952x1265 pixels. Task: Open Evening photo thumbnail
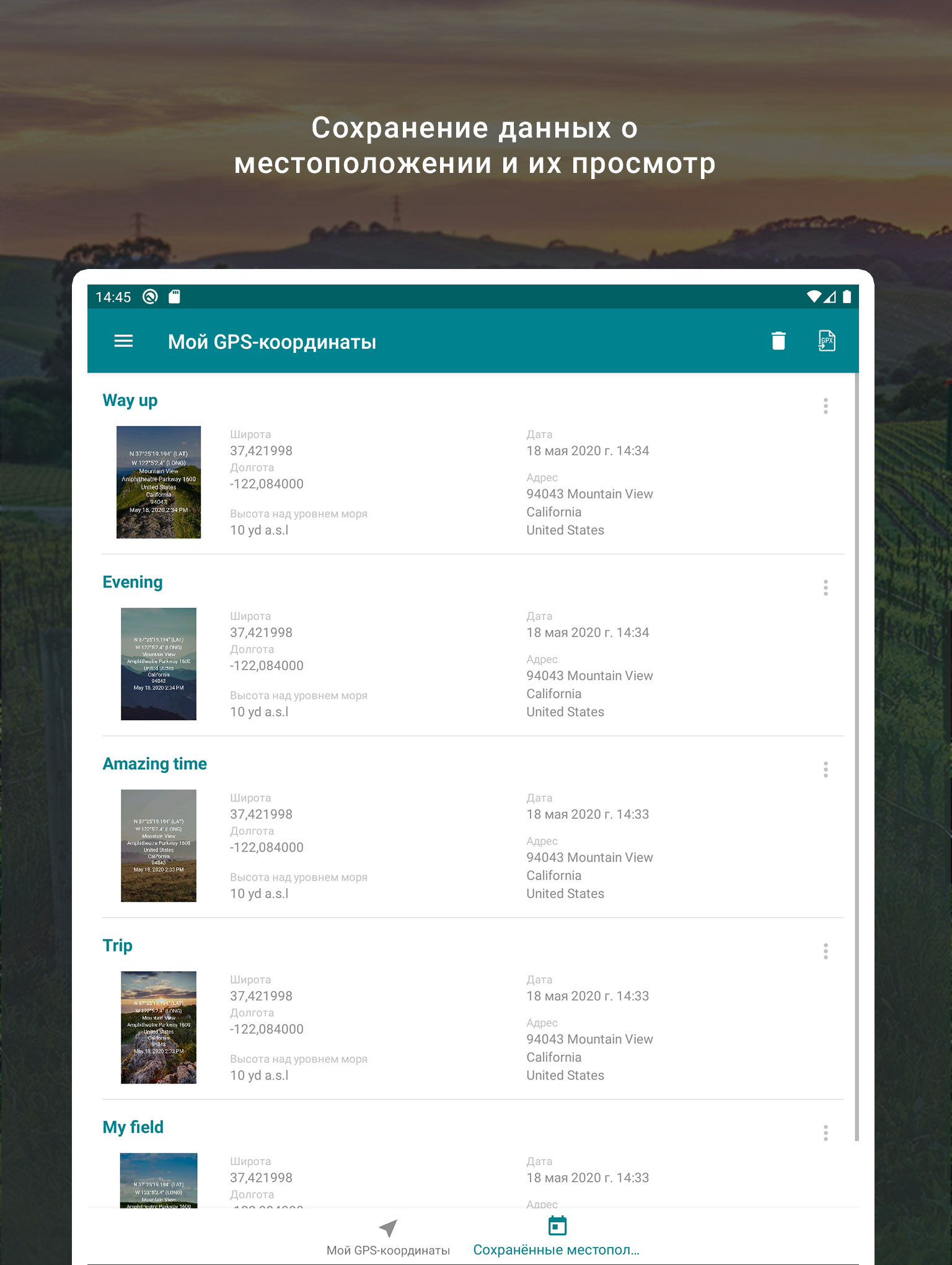pyautogui.click(x=159, y=664)
